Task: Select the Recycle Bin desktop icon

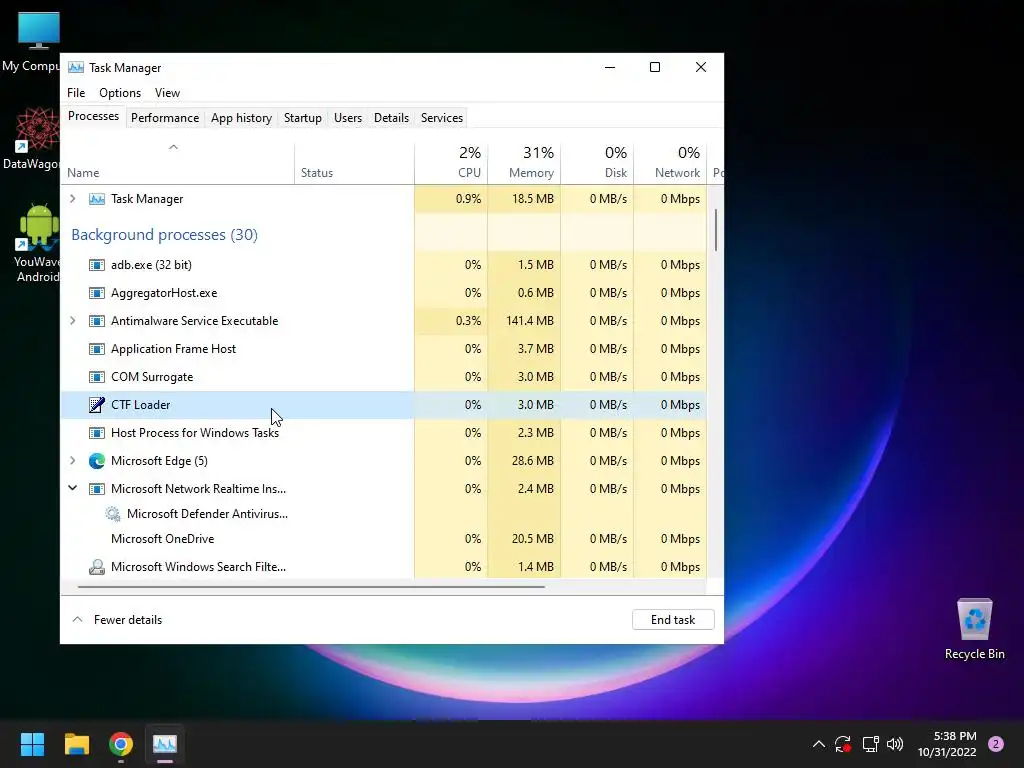Action: click(x=974, y=630)
